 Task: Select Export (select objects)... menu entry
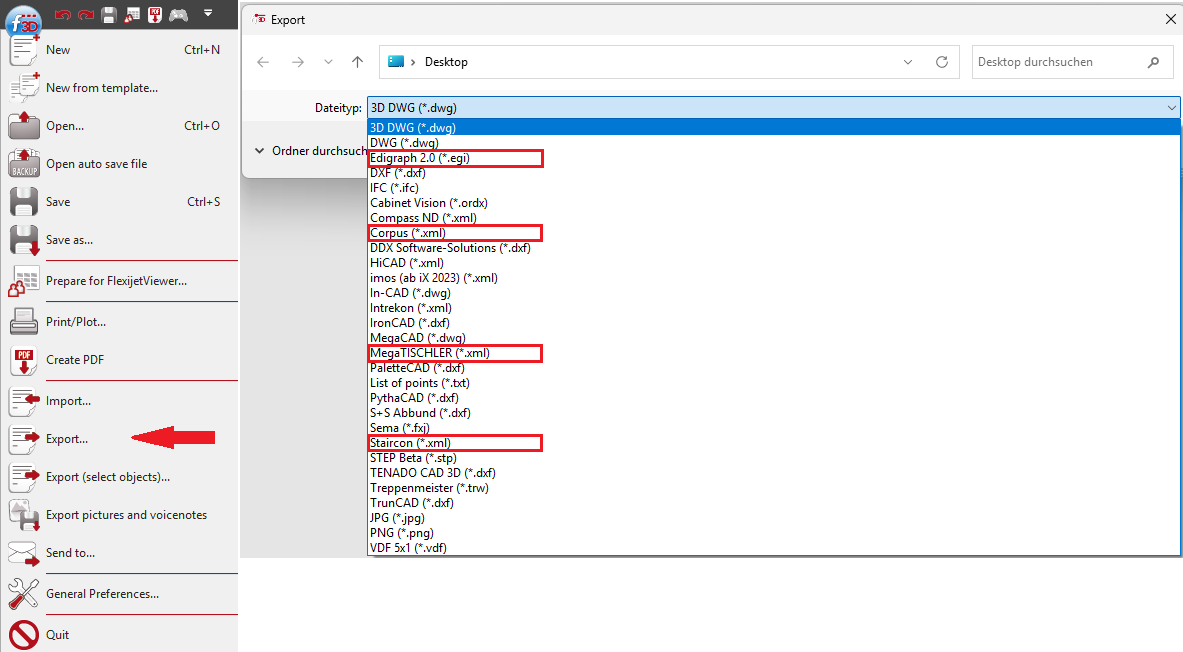point(107,477)
